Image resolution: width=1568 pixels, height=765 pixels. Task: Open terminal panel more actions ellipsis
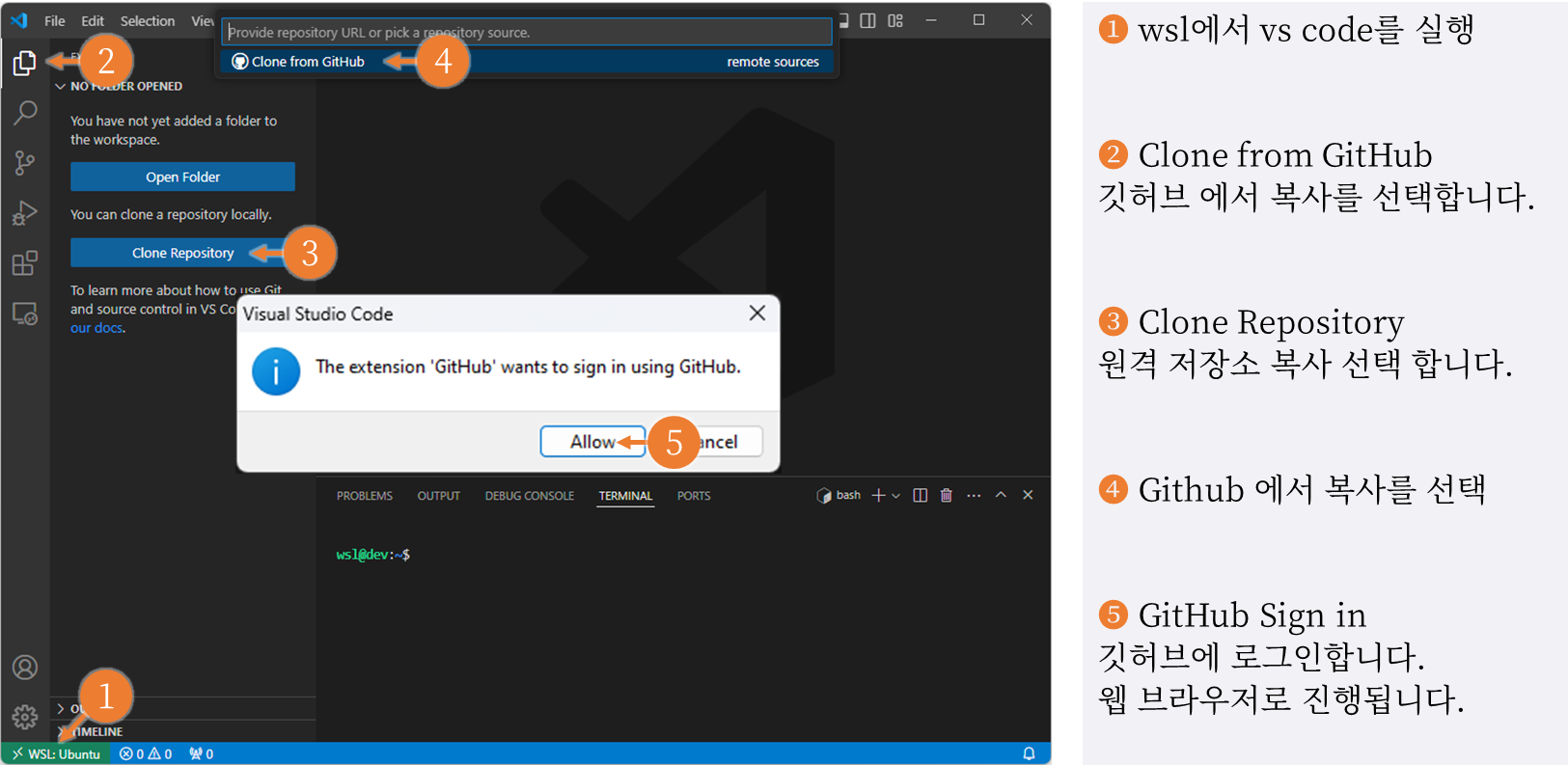(974, 495)
